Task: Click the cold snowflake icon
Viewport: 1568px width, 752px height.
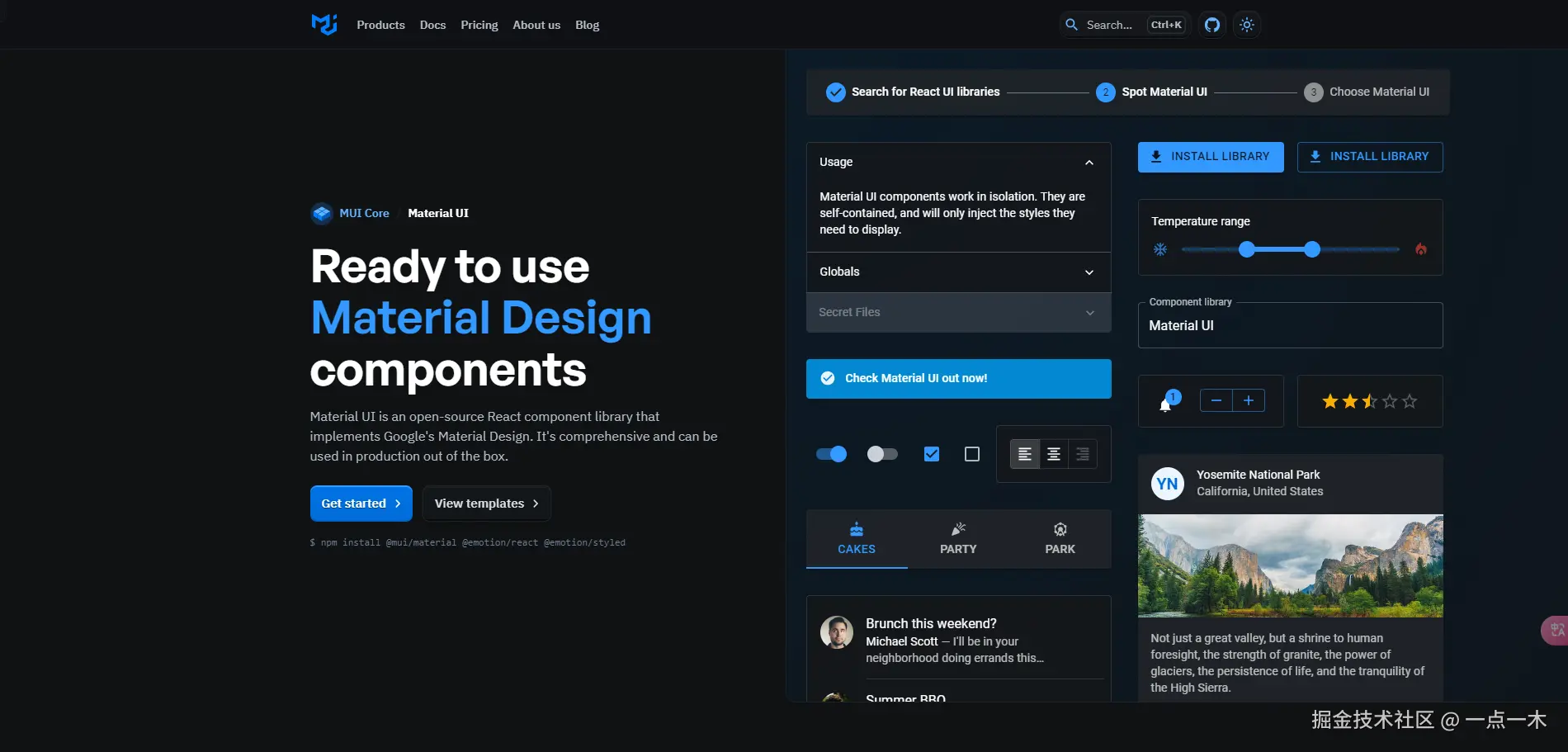Action: [x=1160, y=249]
